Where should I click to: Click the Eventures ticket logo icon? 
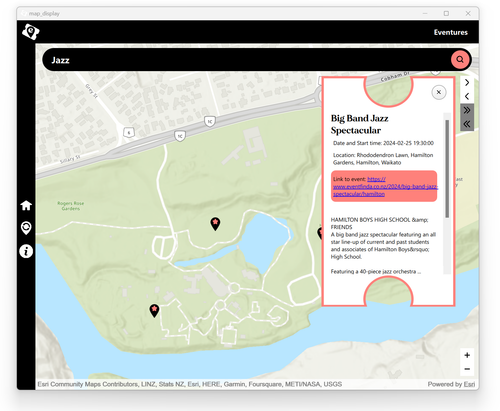coord(31,32)
